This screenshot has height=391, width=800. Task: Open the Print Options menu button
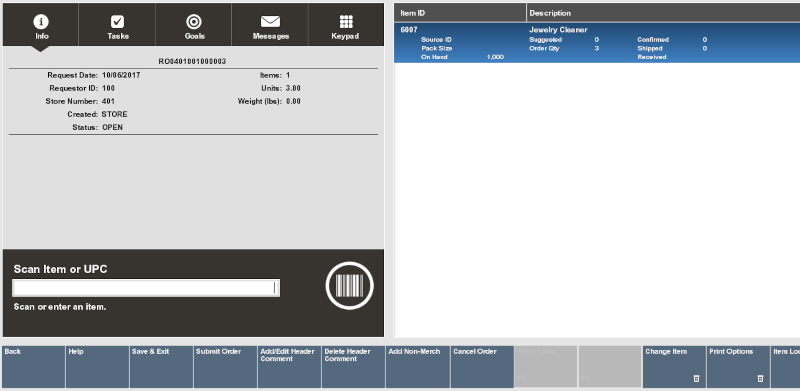(738, 367)
